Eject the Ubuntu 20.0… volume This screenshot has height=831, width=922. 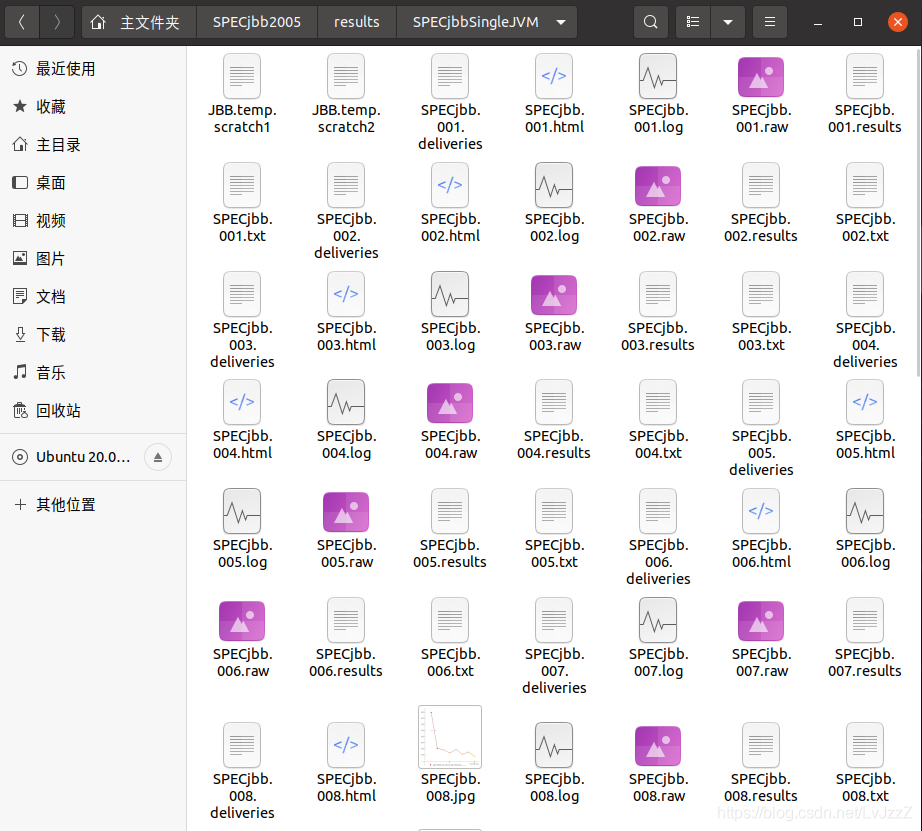point(158,457)
